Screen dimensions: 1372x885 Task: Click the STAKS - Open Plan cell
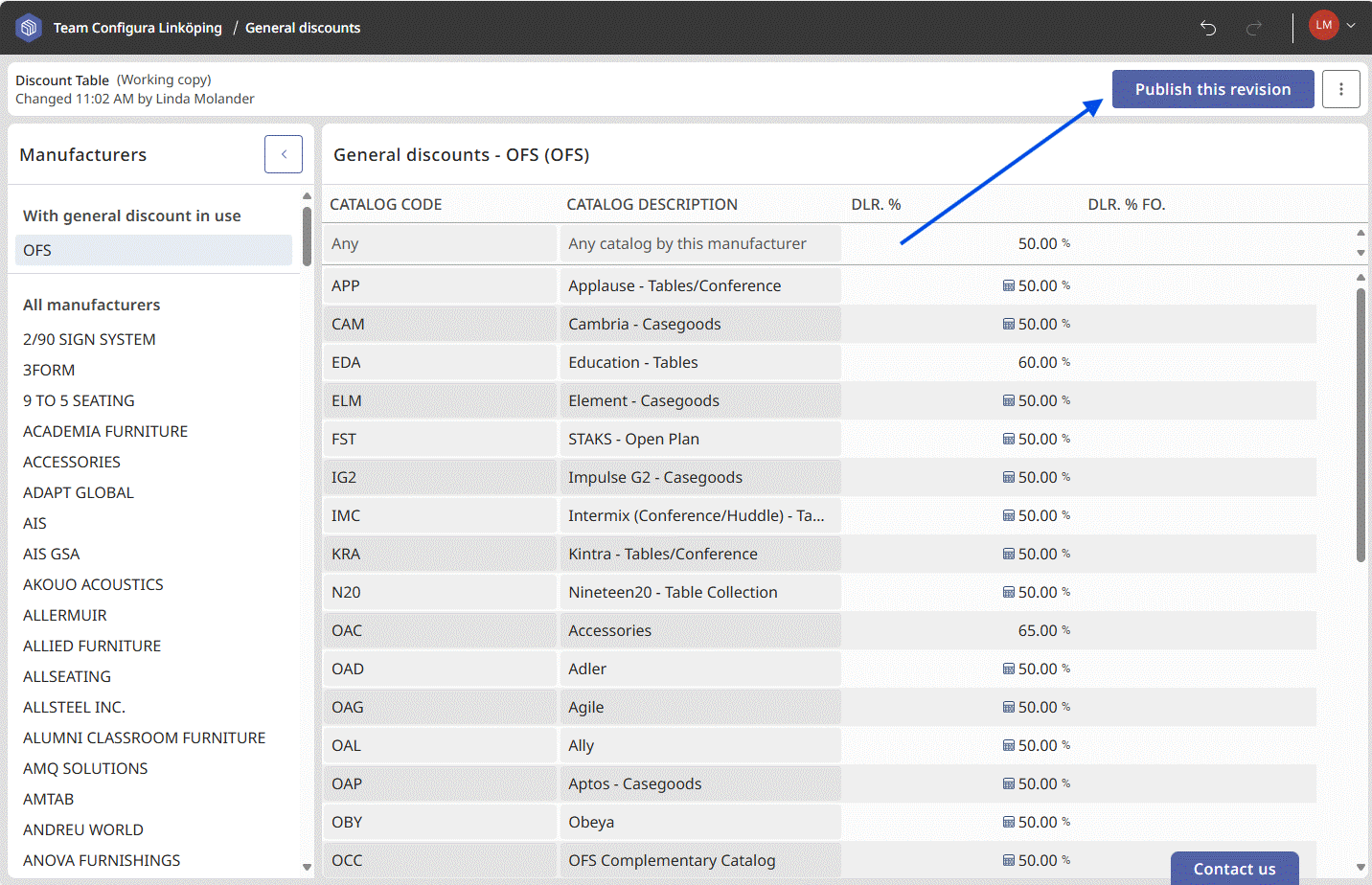[x=700, y=439]
